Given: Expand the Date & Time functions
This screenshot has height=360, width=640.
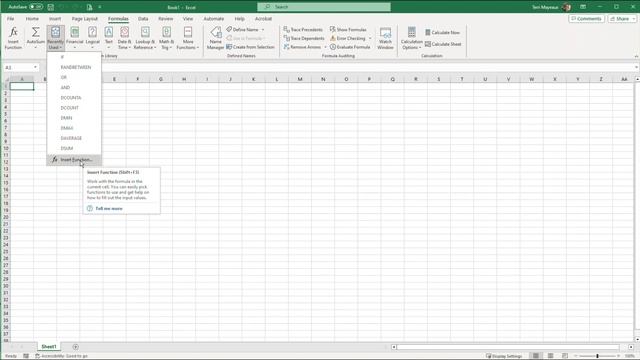Looking at the screenshot, I should click(124, 38).
